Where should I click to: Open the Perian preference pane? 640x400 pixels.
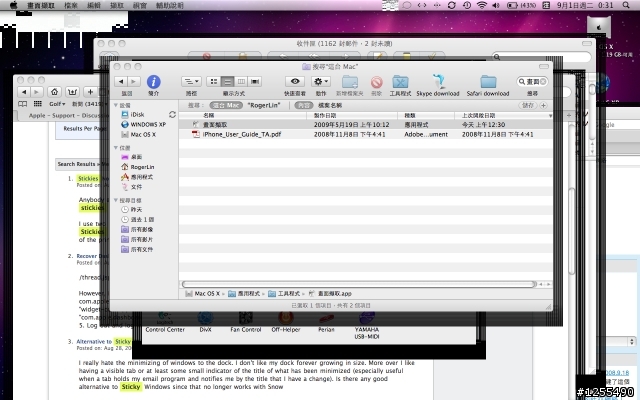(326, 322)
